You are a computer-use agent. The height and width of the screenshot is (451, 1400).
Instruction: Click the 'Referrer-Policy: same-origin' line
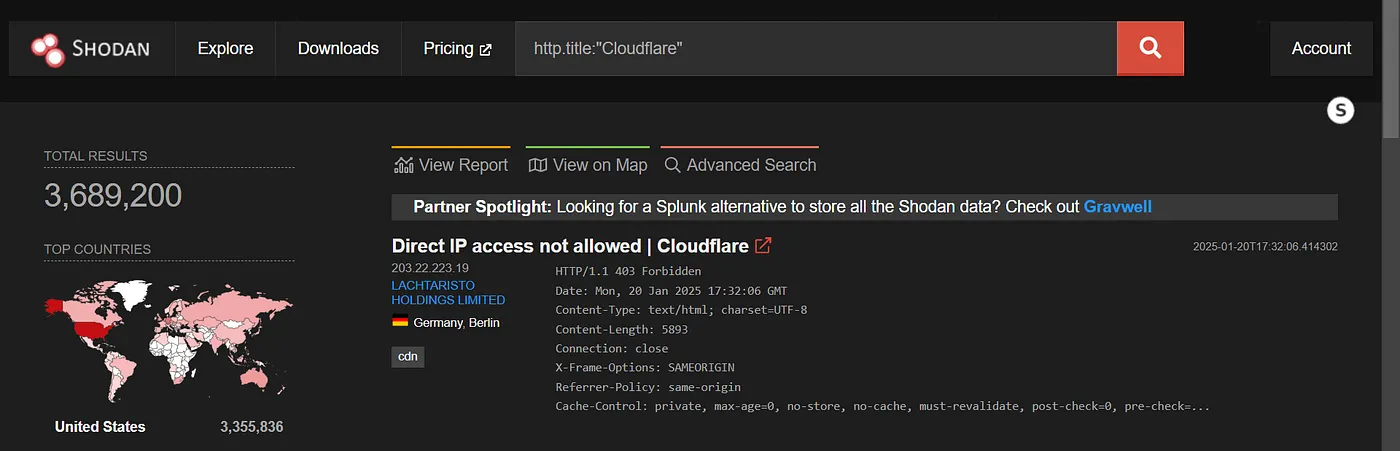coord(648,387)
